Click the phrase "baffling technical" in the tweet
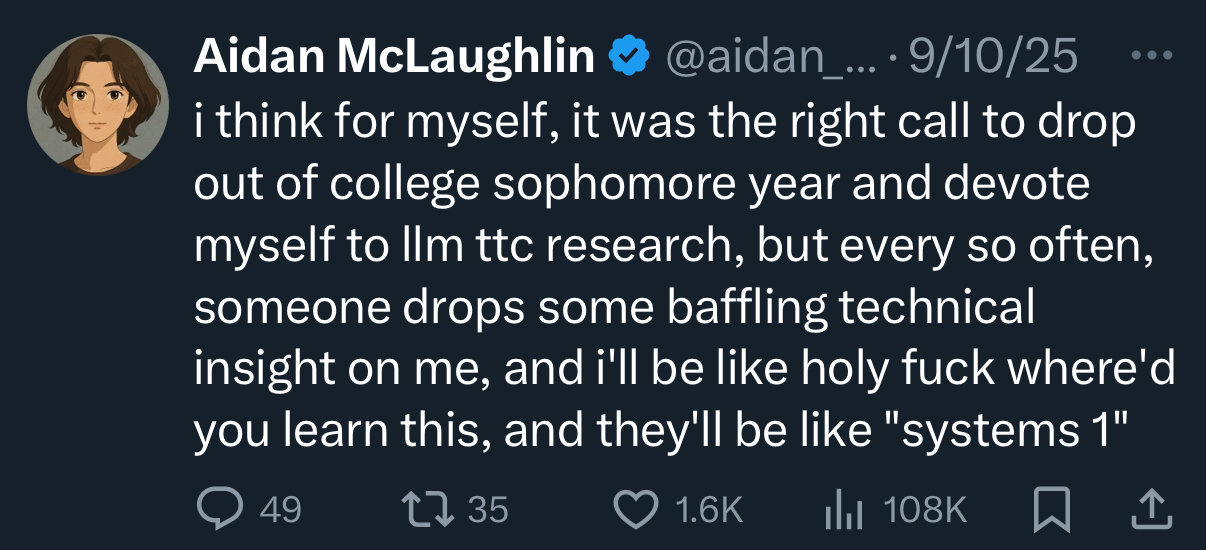1206x550 pixels. click(834, 308)
